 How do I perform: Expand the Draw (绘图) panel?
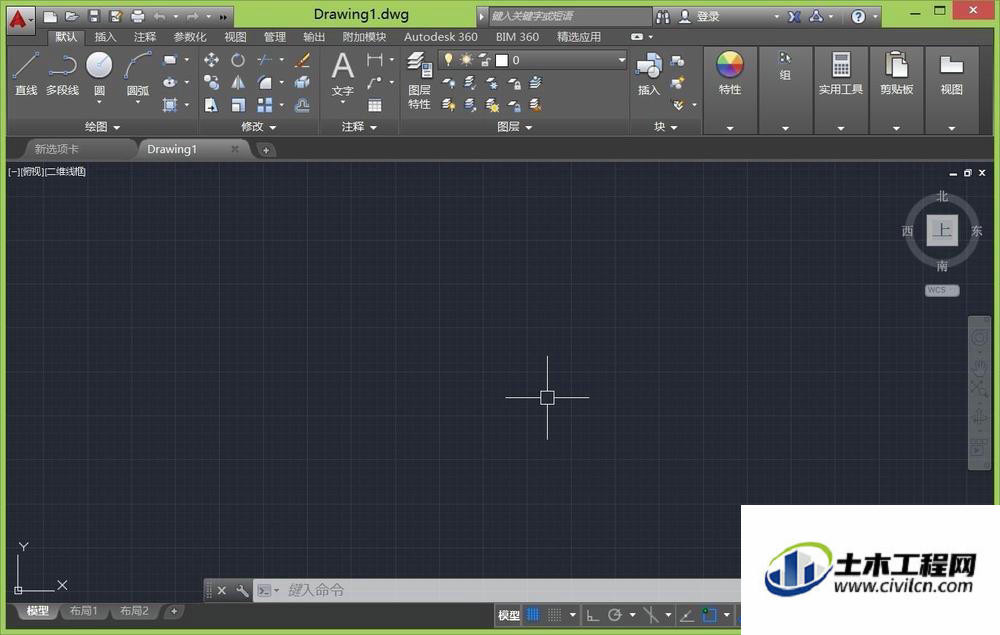tap(102, 127)
